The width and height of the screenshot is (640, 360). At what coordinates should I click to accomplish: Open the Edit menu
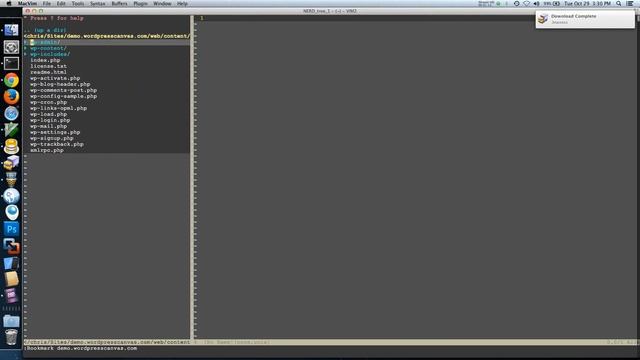click(x=61, y=3)
